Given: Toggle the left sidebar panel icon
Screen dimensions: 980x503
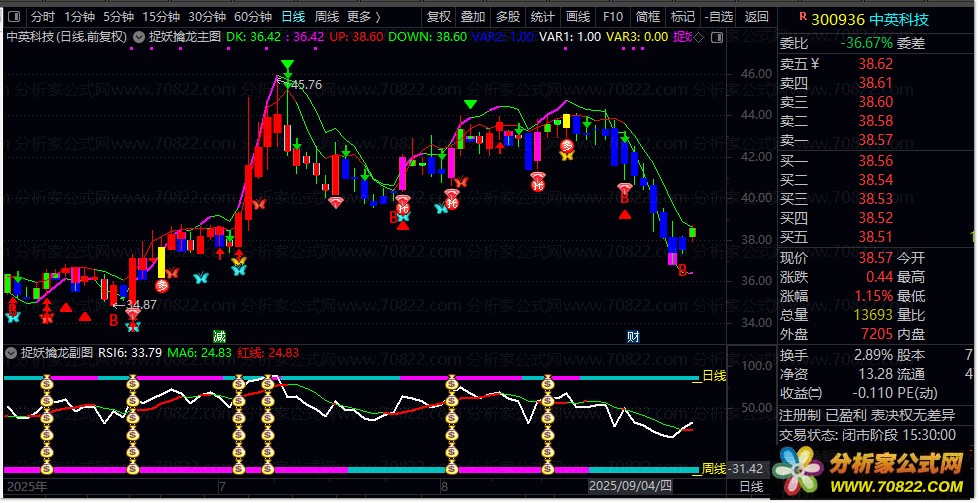Looking at the screenshot, I should coord(14,17).
